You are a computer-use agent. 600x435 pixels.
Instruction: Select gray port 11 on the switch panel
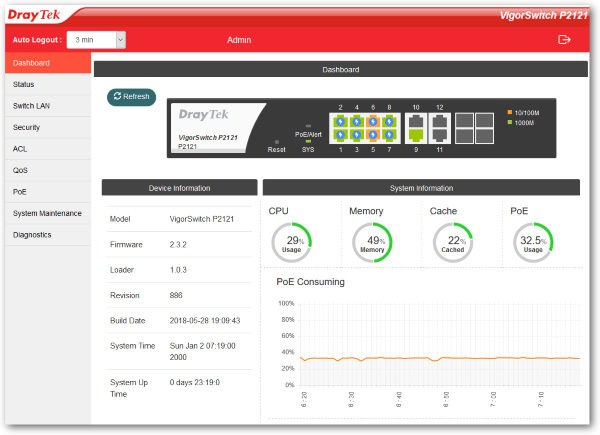pos(440,135)
